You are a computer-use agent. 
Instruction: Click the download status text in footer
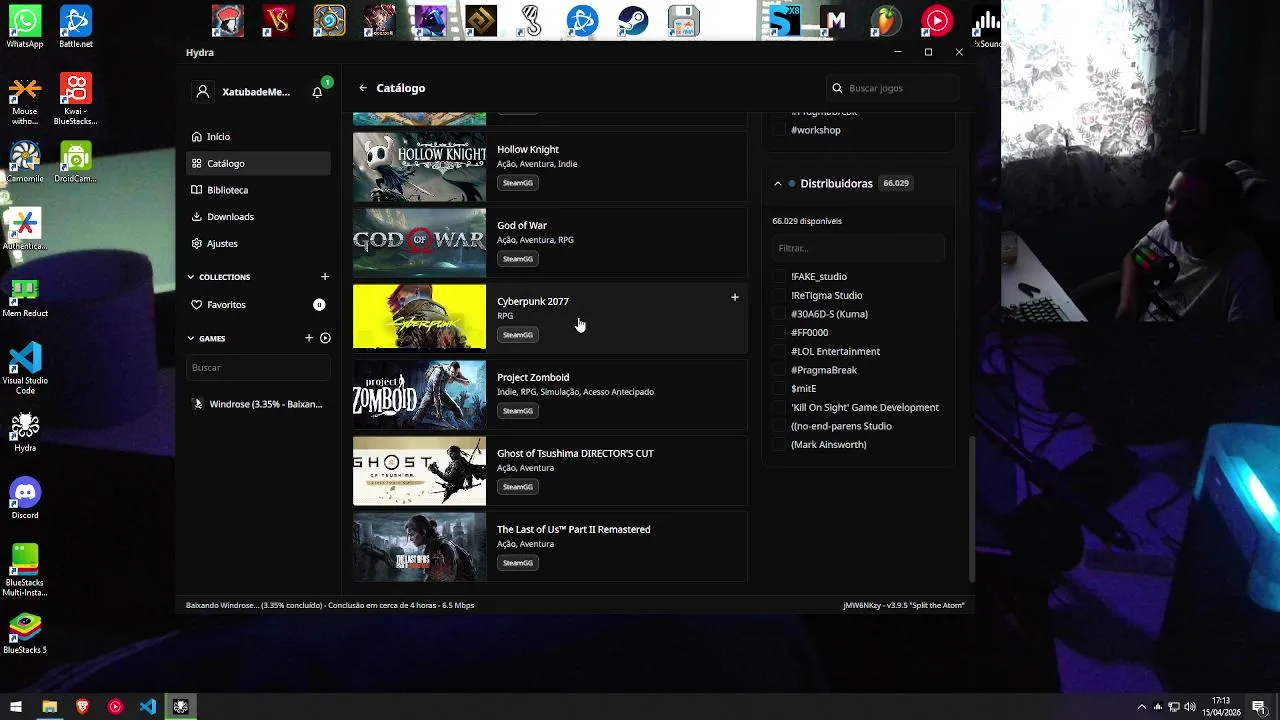330,605
